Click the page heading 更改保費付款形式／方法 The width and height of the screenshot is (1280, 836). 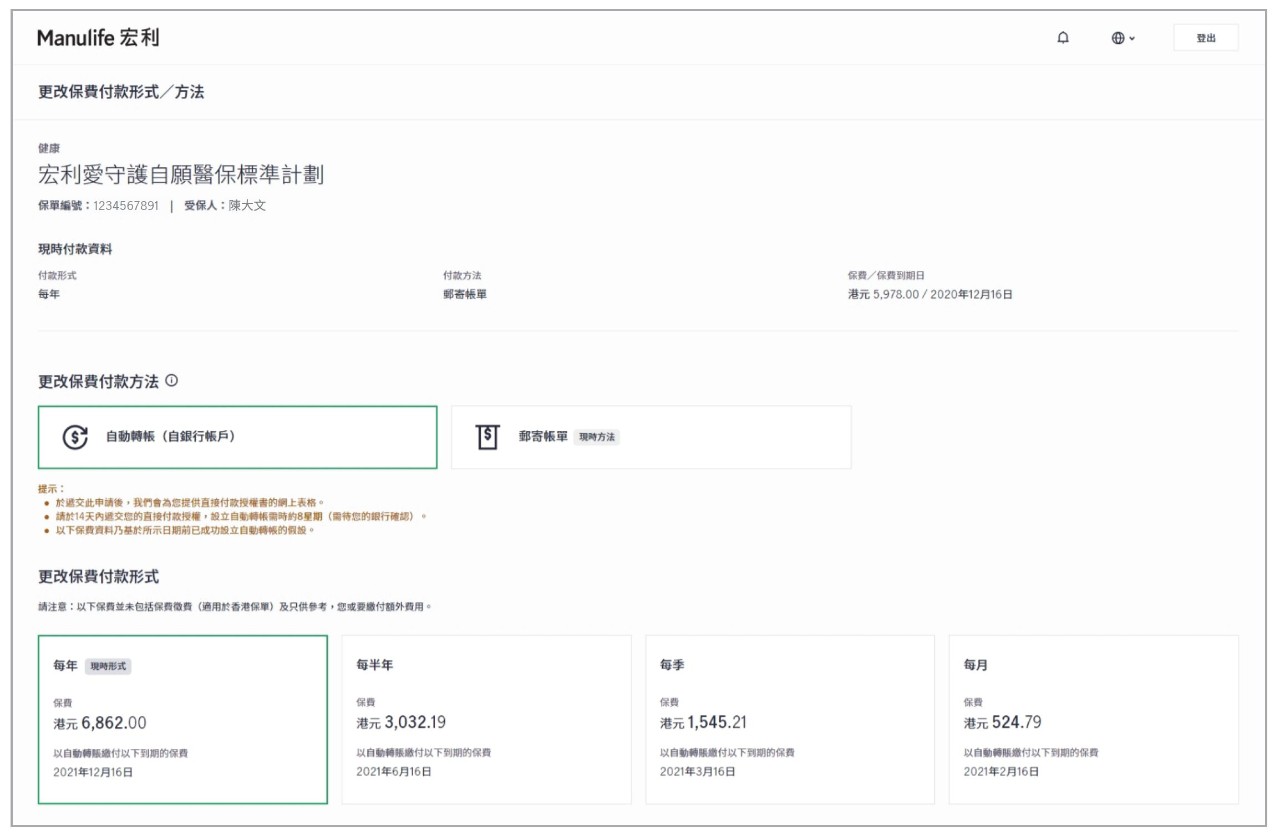(x=121, y=92)
